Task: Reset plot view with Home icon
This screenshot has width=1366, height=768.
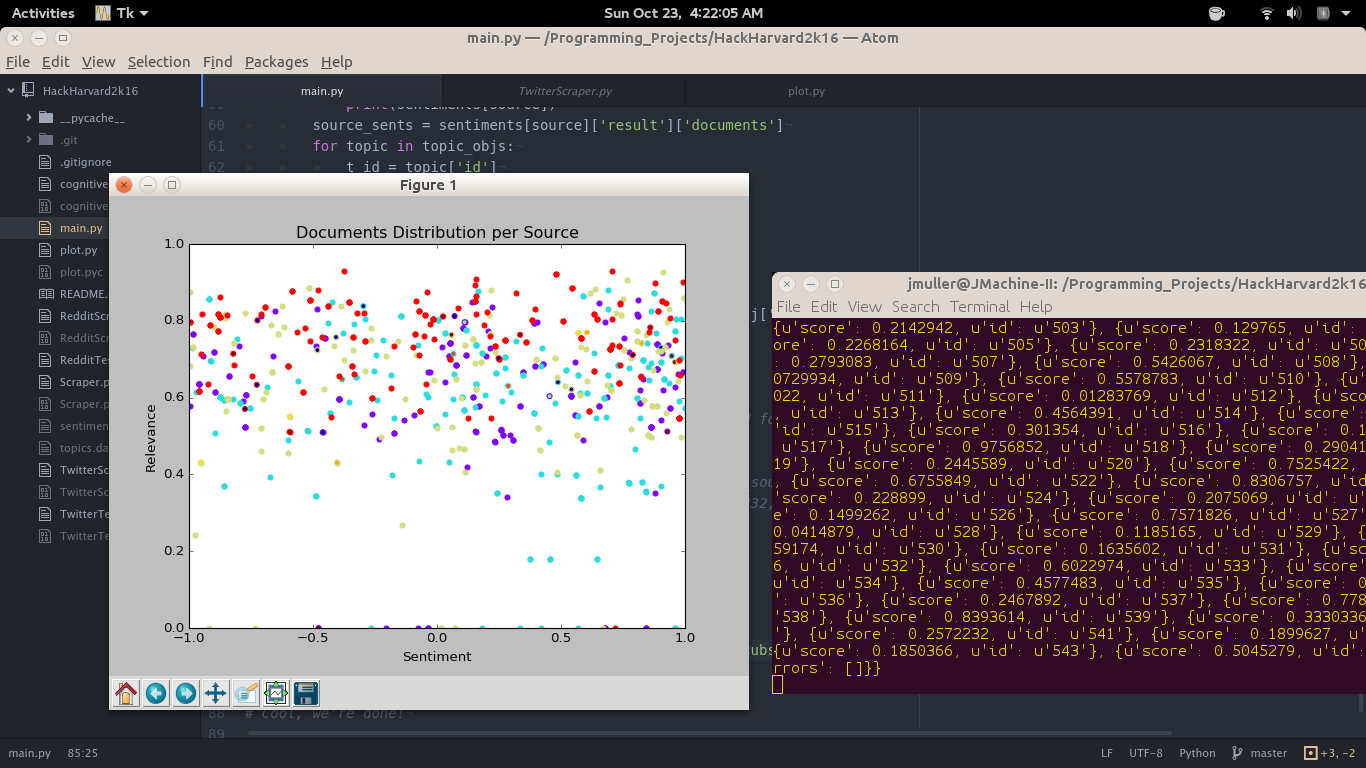Action: pos(126,693)
